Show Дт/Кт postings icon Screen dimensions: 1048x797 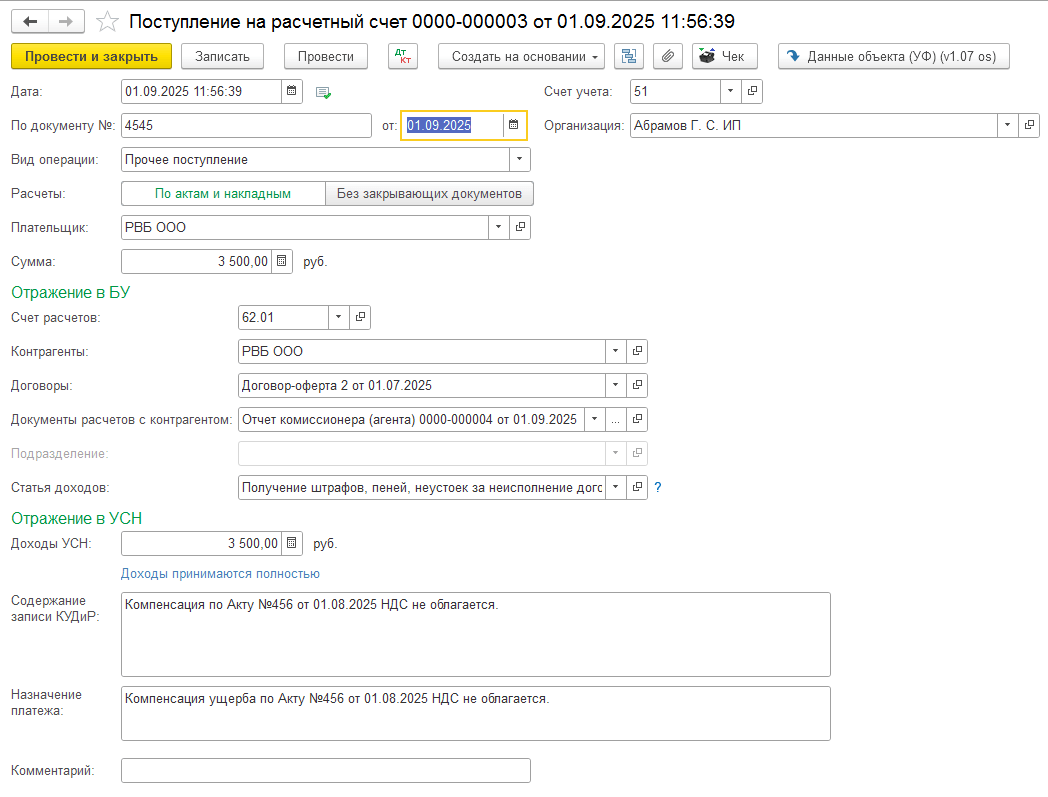402,57
